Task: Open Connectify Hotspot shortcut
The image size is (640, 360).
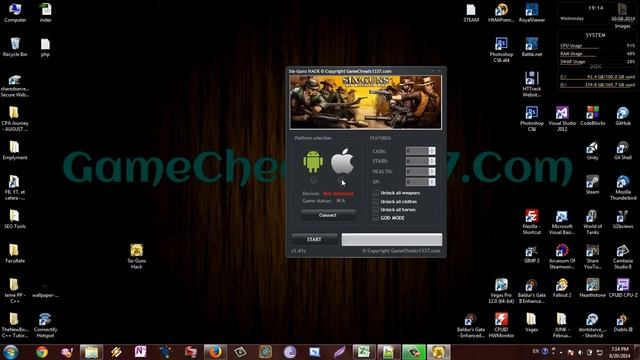Action: [x=45, y=325]
